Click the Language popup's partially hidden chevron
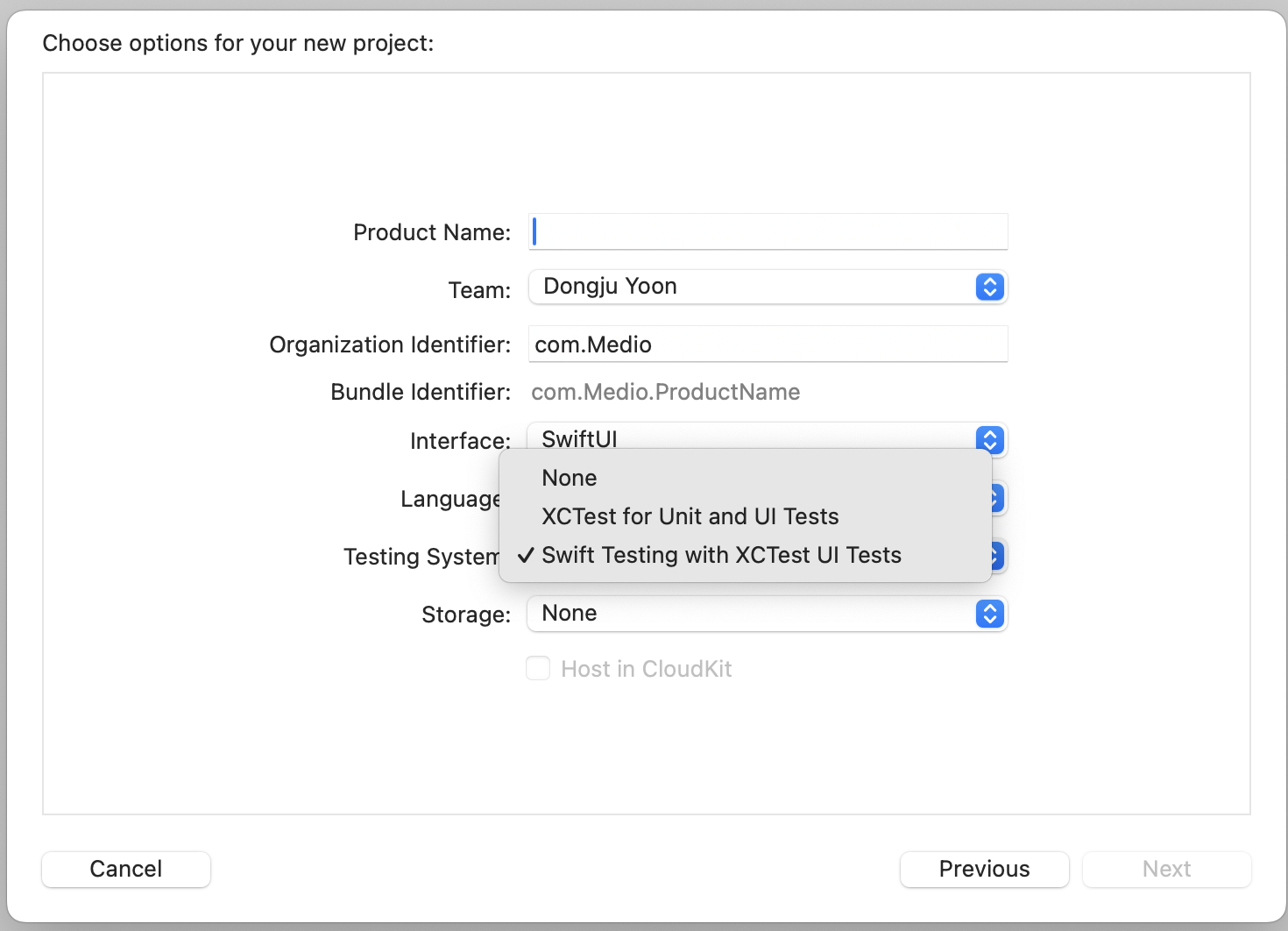This screenshot has width=1288, height=931. 997,498
